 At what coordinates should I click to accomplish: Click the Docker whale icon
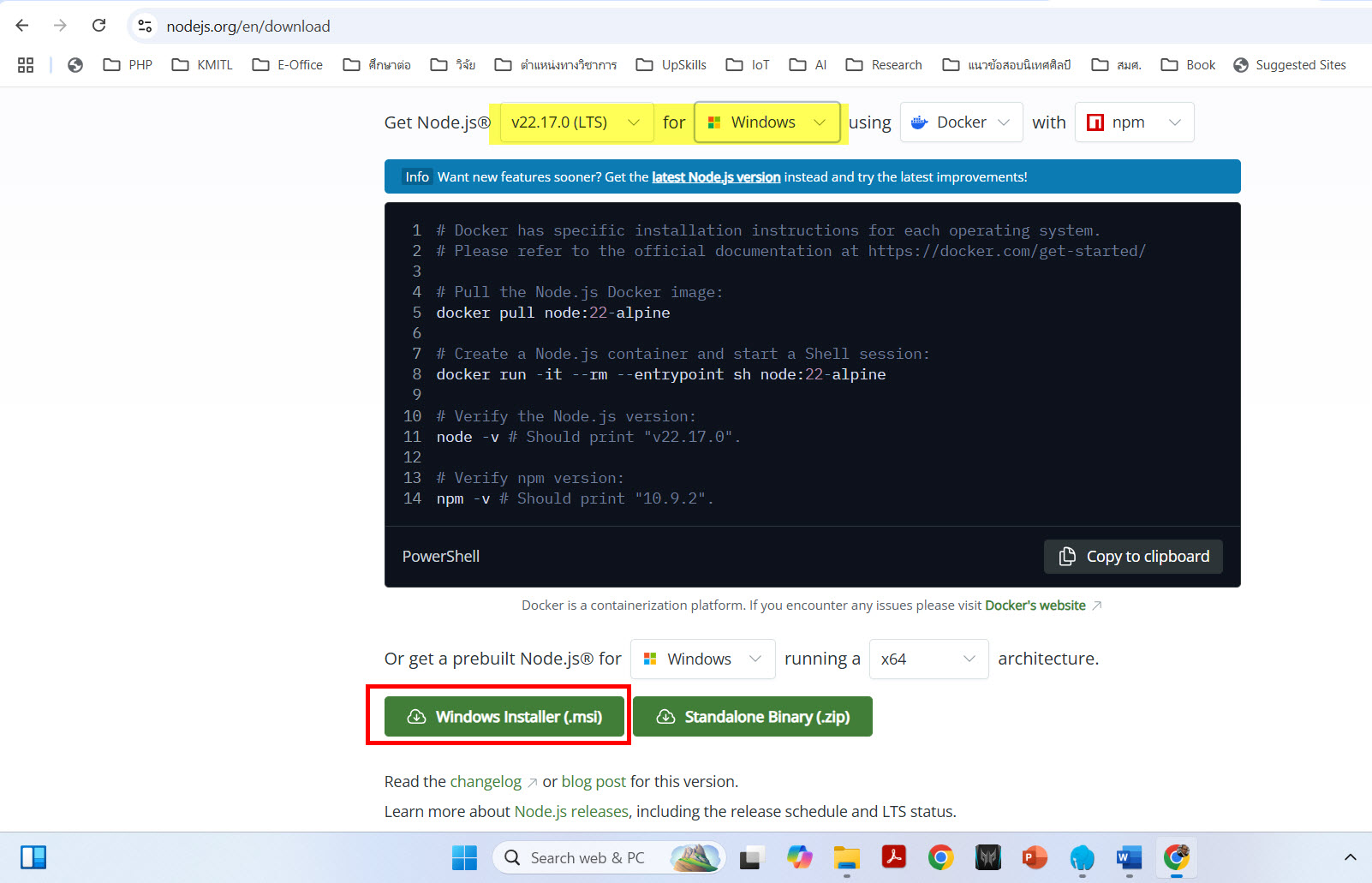coord(920,122)
